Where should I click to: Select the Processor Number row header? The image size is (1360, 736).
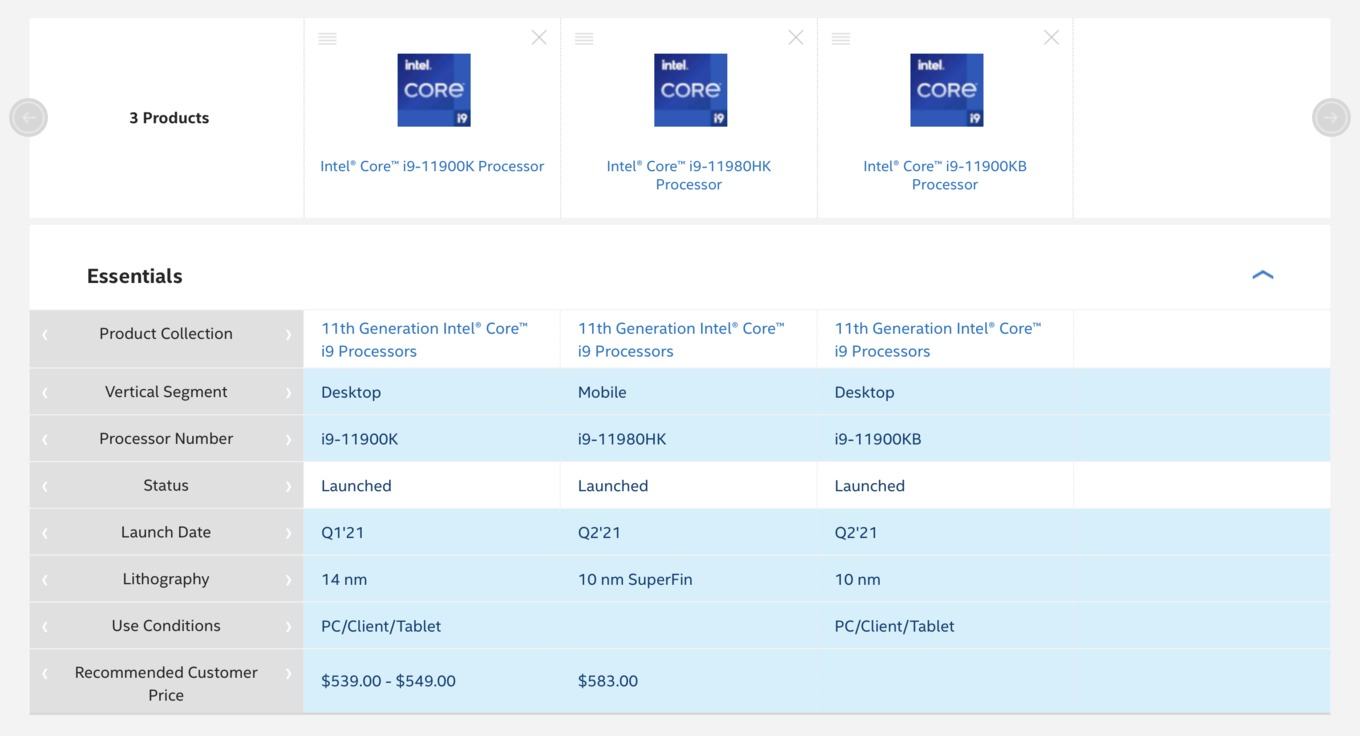166,439
